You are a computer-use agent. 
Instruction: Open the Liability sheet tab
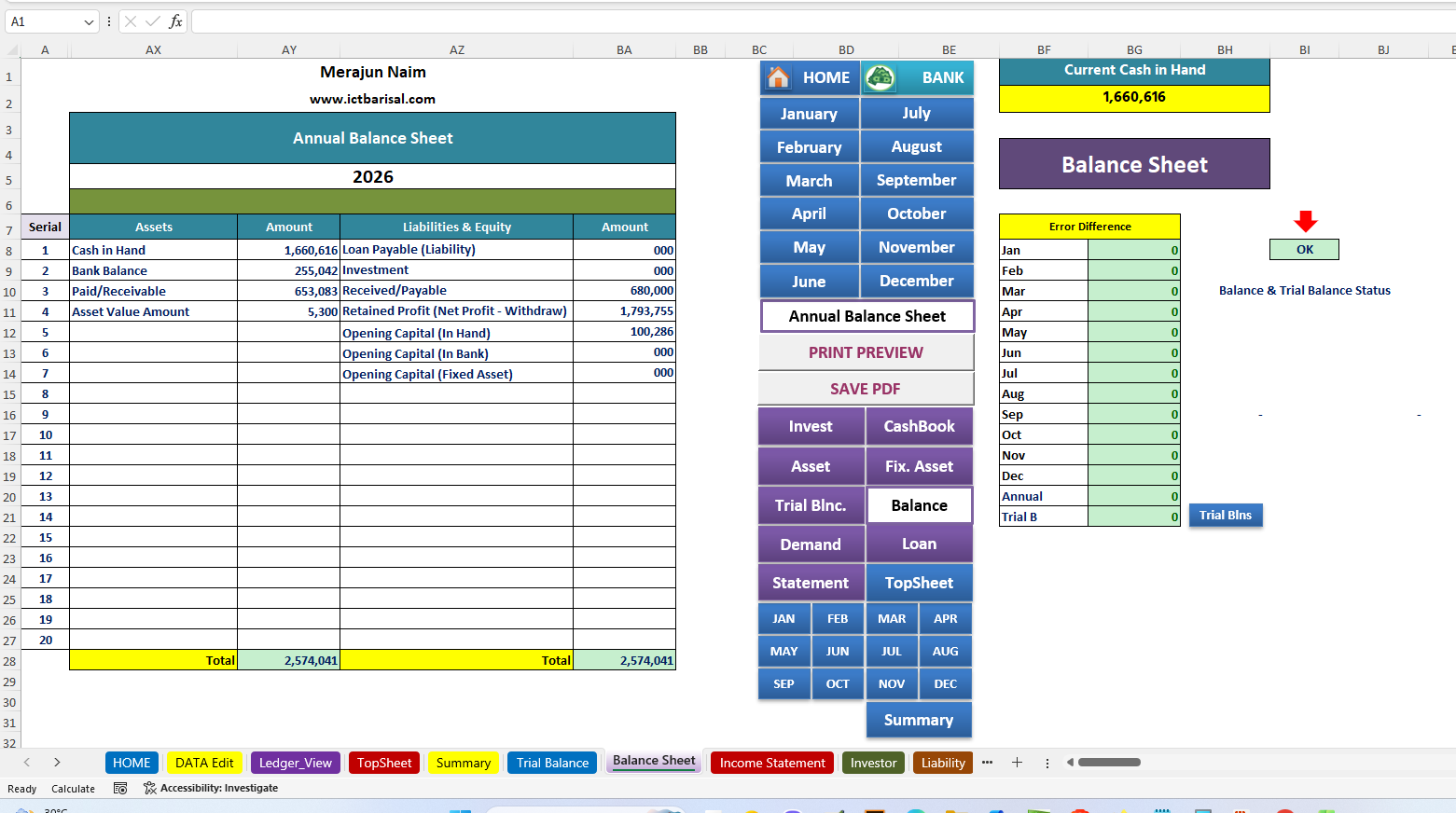pyautogui.click(x=944, y=763)
